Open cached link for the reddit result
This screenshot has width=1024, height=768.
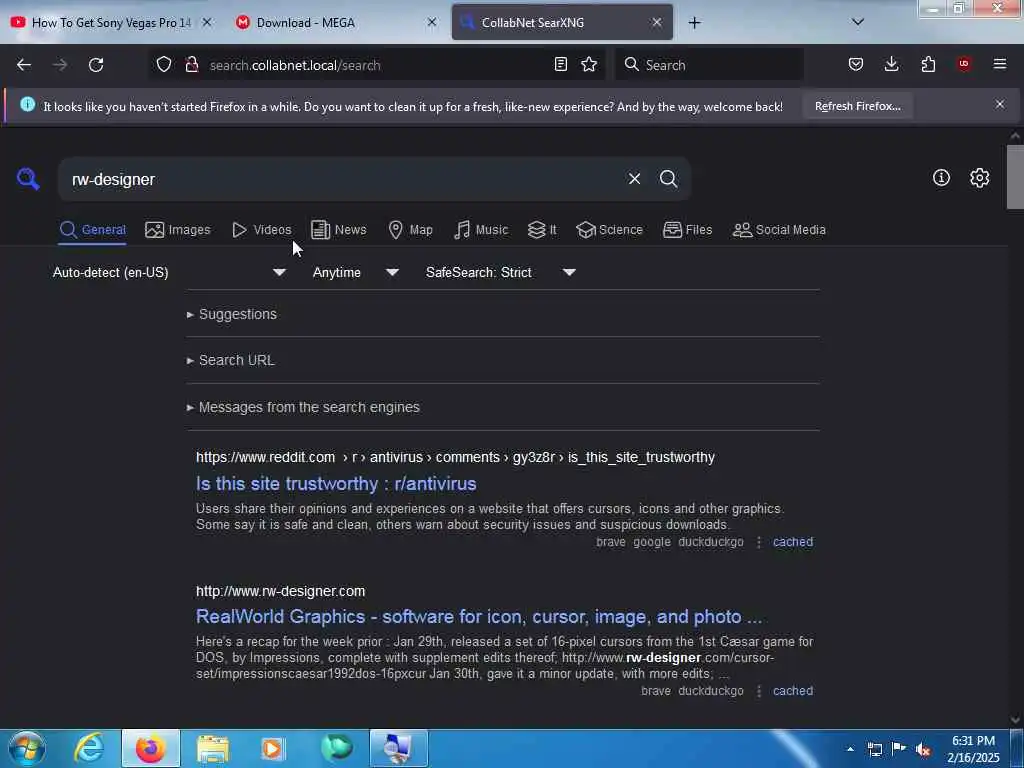[793, 542]
